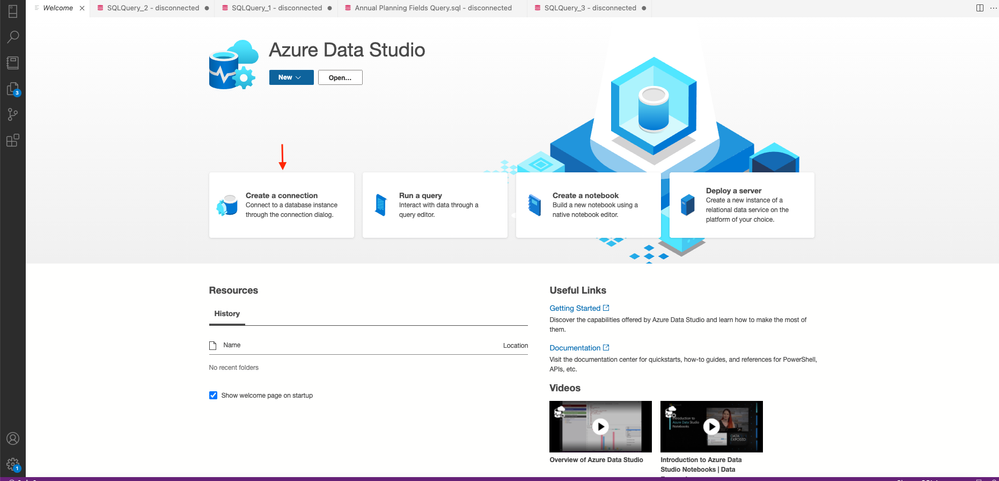This screenshot has width=999, height=481.
Task: Switch to the SQLQuery_1 tab
Action: (x=276, y=8)
